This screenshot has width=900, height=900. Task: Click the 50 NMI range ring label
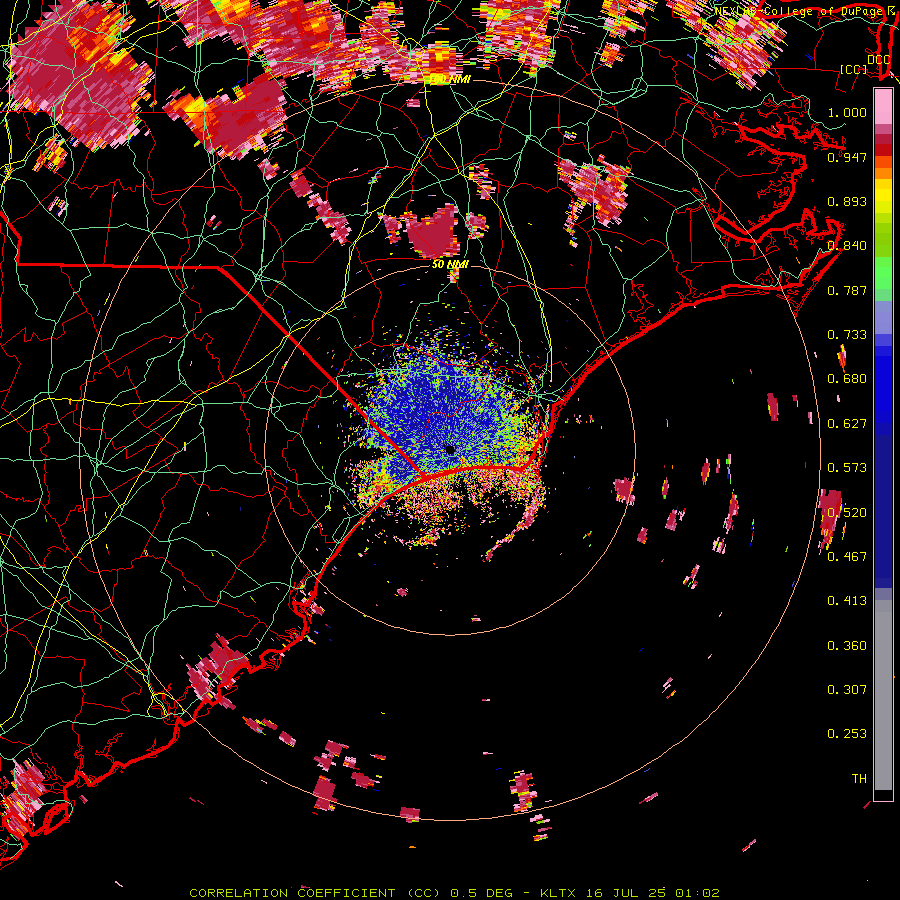coord(451,264)
